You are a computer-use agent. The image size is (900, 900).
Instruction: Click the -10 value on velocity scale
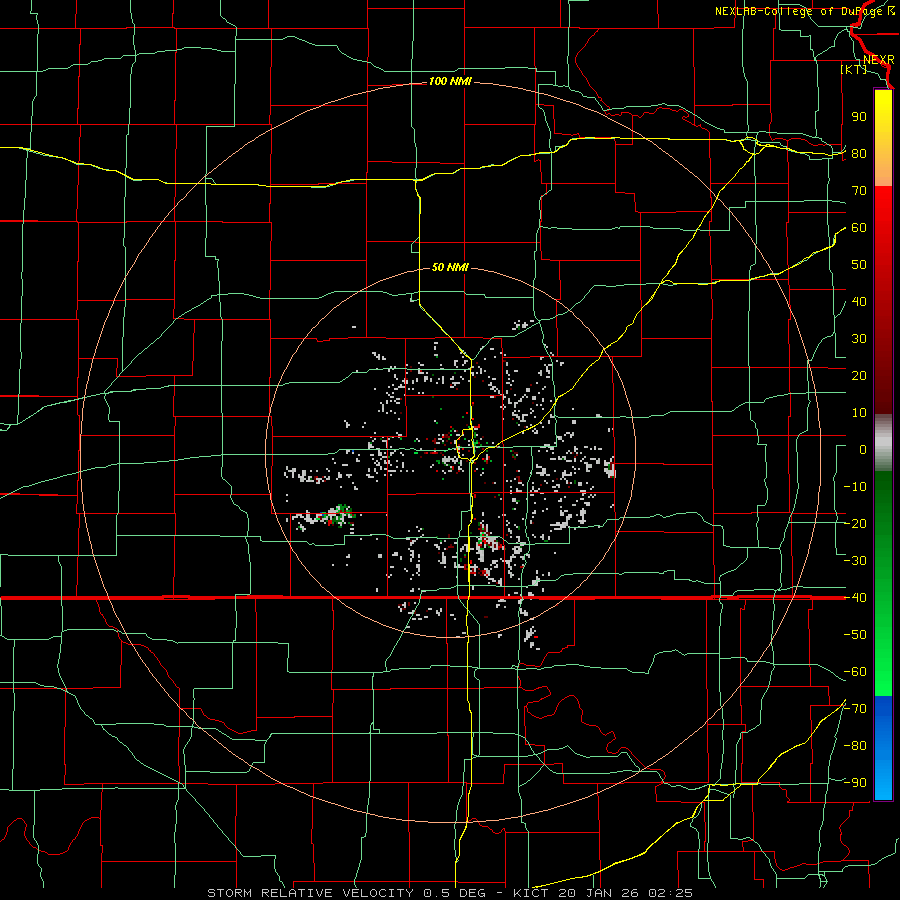[855, 487]
